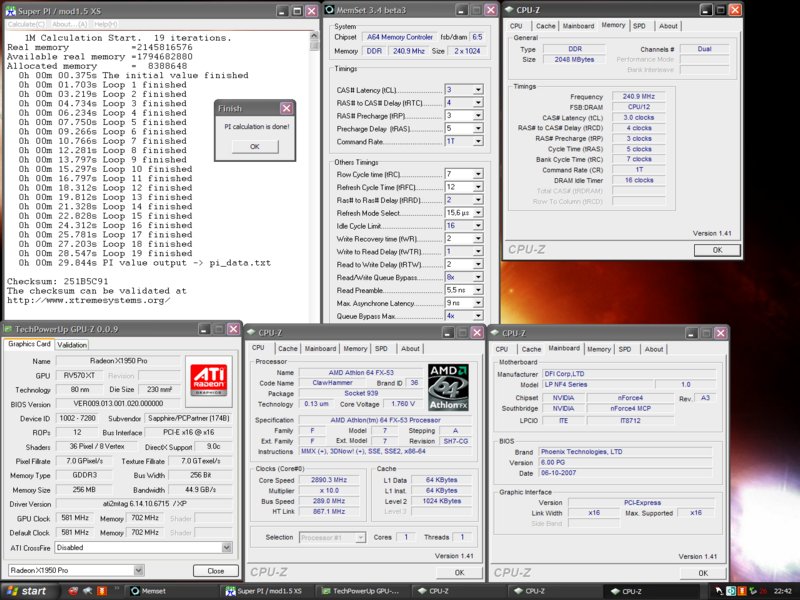This screenshot has height=600, width=800.
Task: Open the Mainboard tab in the CPU-Z Memory window
Action: click(578, 26)
